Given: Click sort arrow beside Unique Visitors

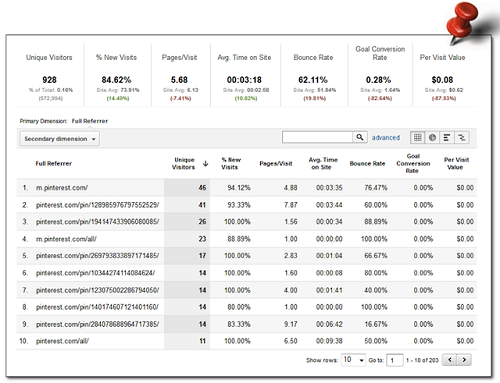Looking at the screenshot, I should [206, 163].
